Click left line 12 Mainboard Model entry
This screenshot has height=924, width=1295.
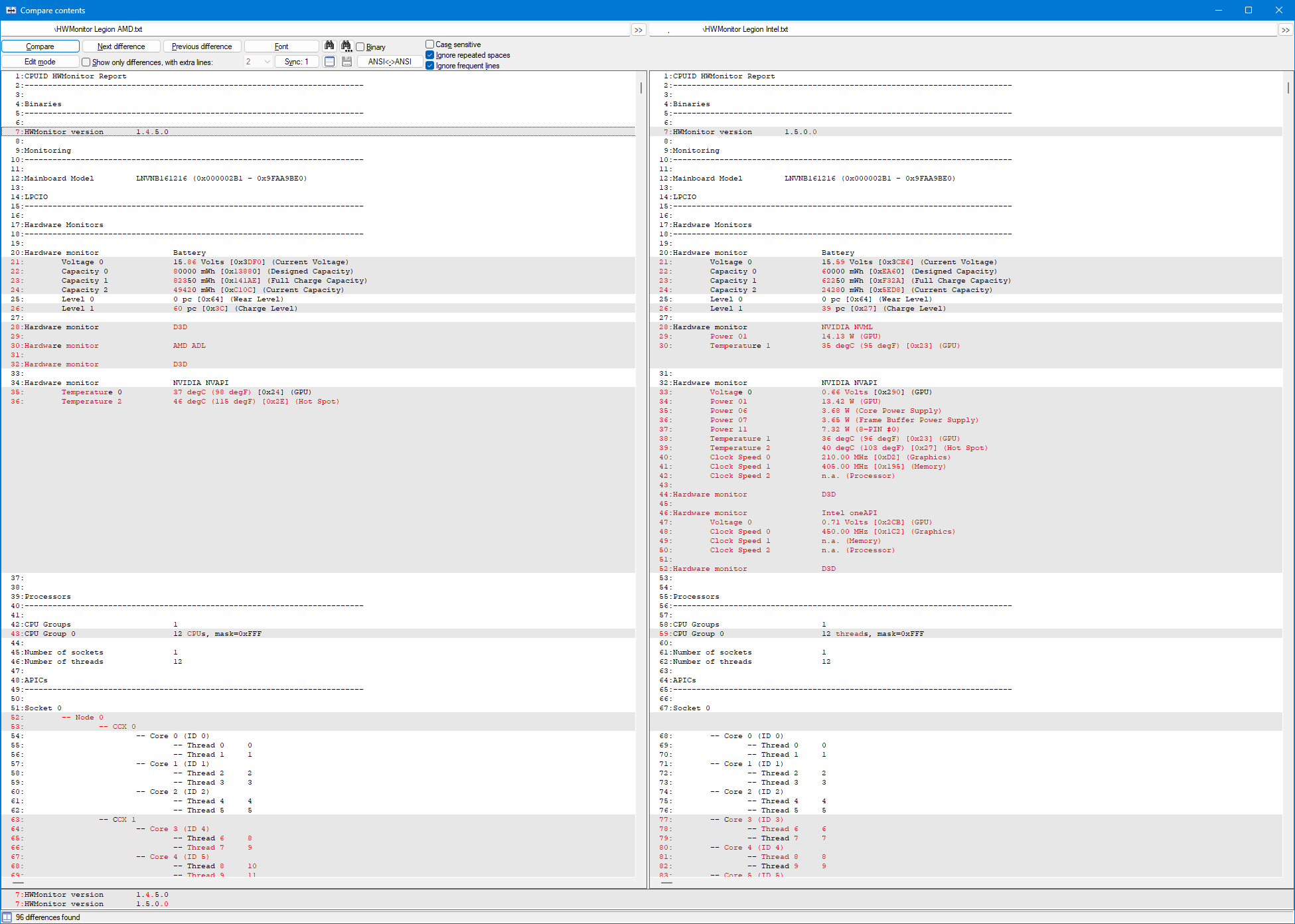pos(319,178)
